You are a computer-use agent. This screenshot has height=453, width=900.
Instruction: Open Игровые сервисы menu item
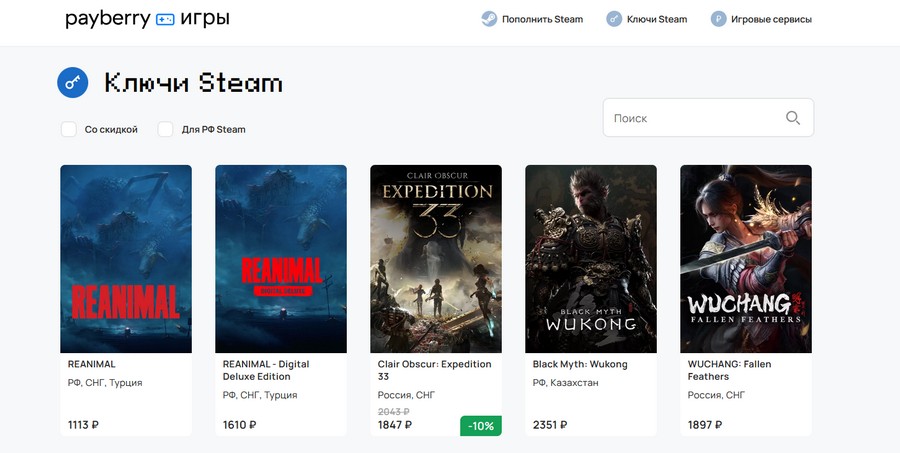[771, 19]
